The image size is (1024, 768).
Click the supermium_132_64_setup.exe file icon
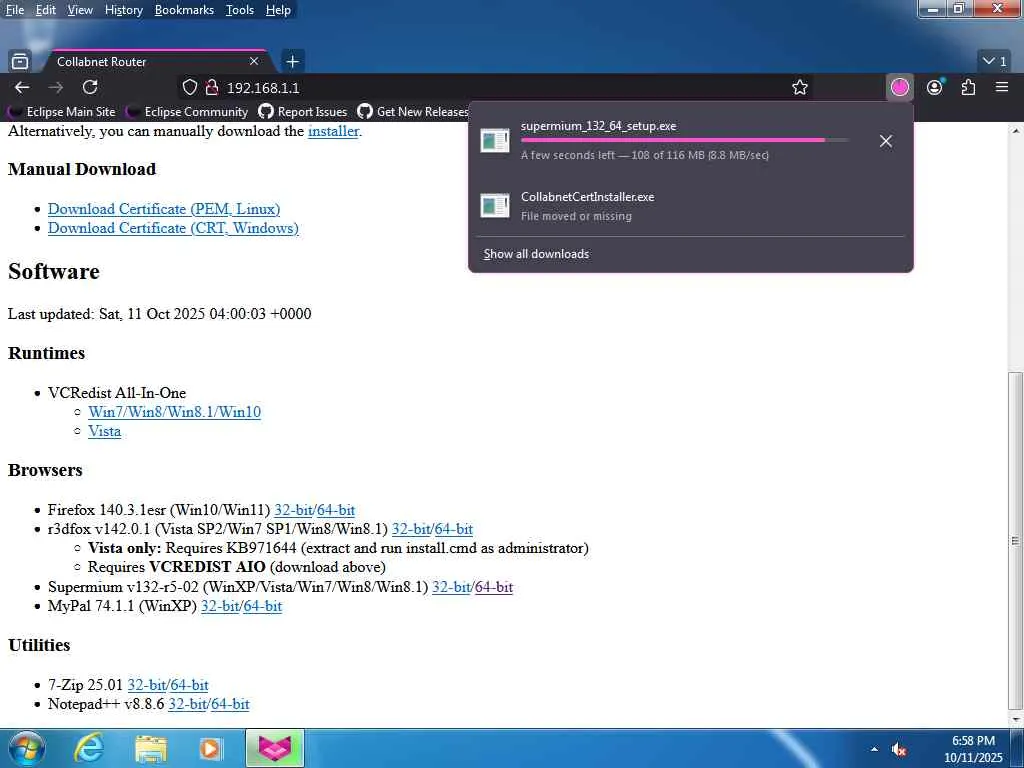point(494,140)
